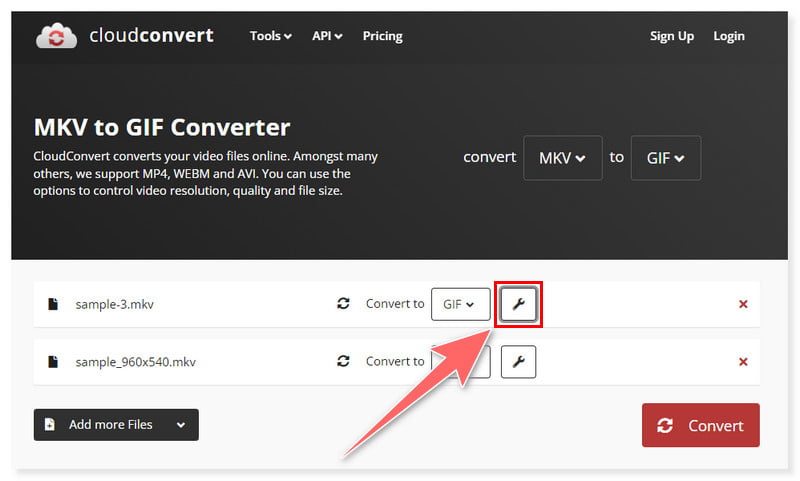Click the refresh icon in sample-3.mkv row
This screenshot has width=800, height=481.
(x=343, y=303)
